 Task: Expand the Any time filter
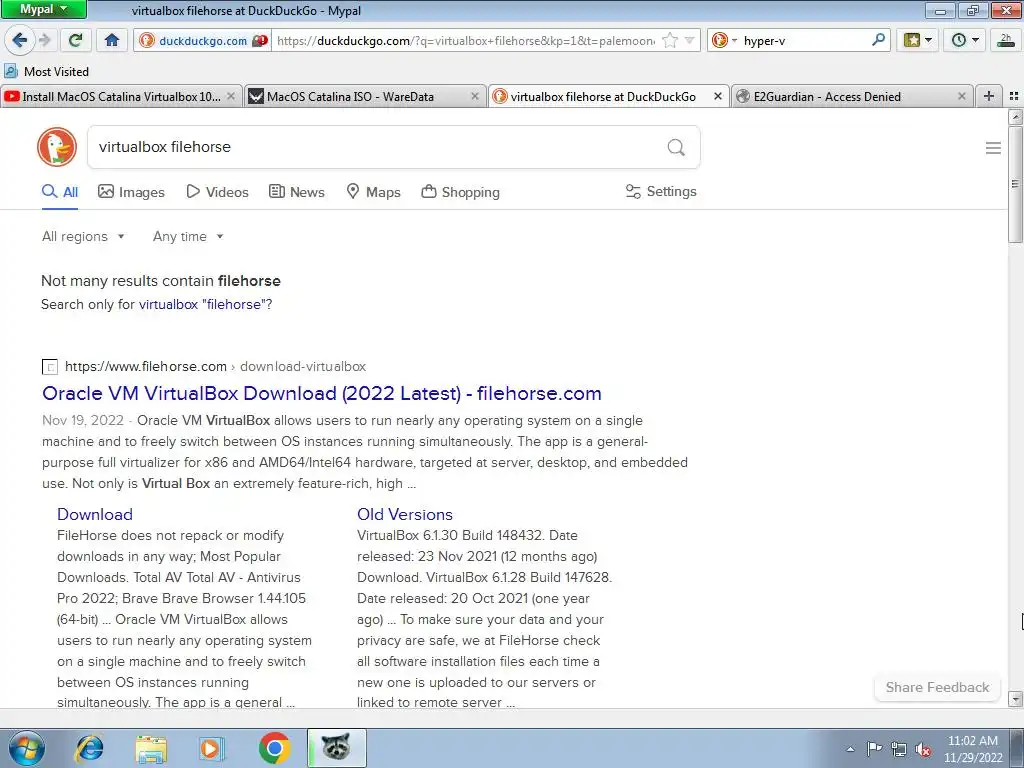tap(188, 236)
